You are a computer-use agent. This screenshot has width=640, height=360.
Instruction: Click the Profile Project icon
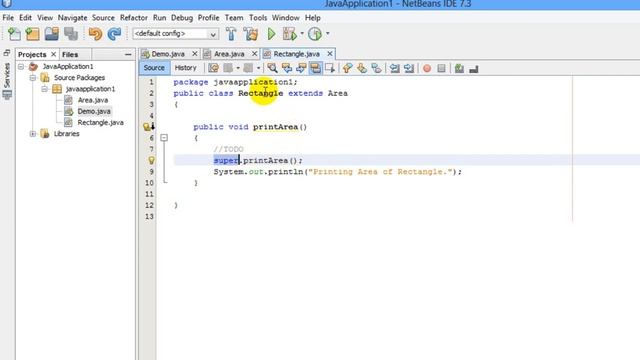[315, 34]
